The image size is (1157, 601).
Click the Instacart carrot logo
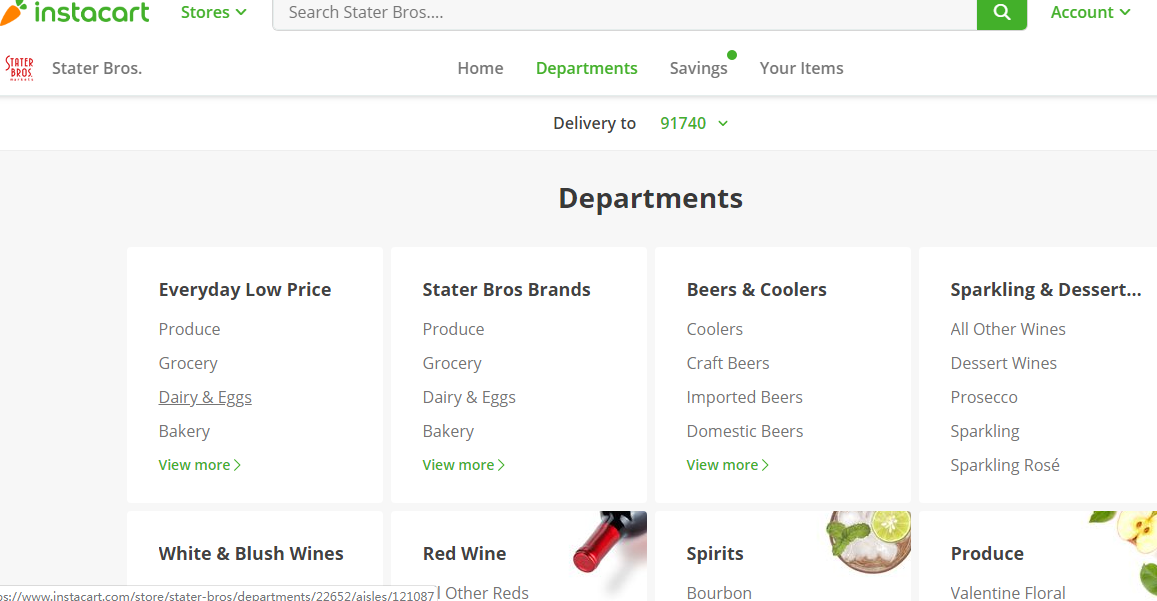(x=75, y=12)
